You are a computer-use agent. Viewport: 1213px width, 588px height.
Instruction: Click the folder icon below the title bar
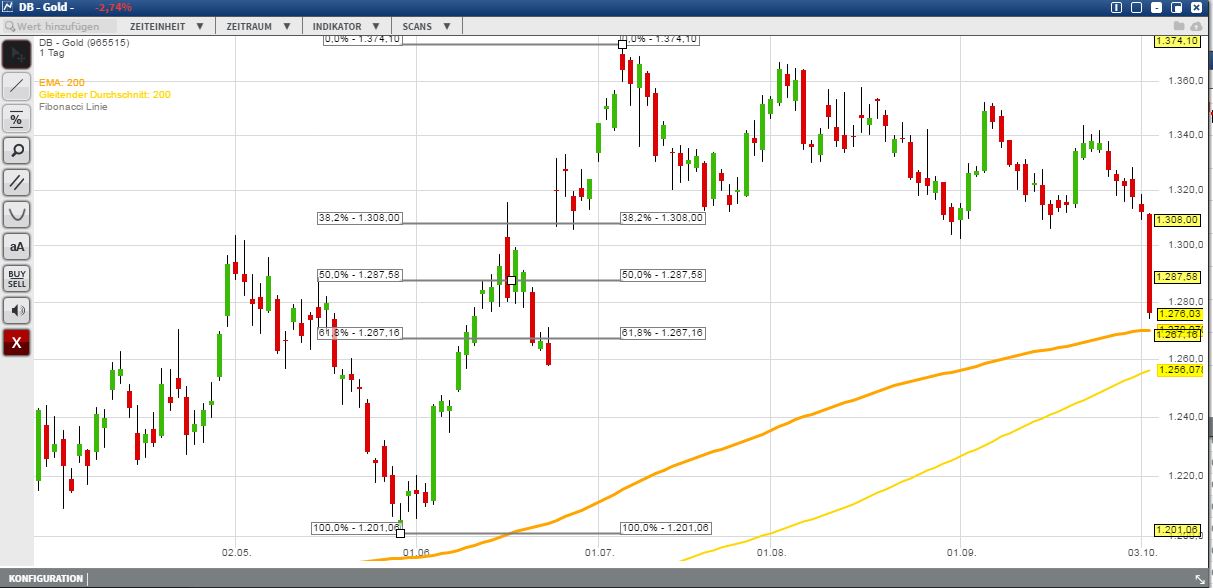1178,25
